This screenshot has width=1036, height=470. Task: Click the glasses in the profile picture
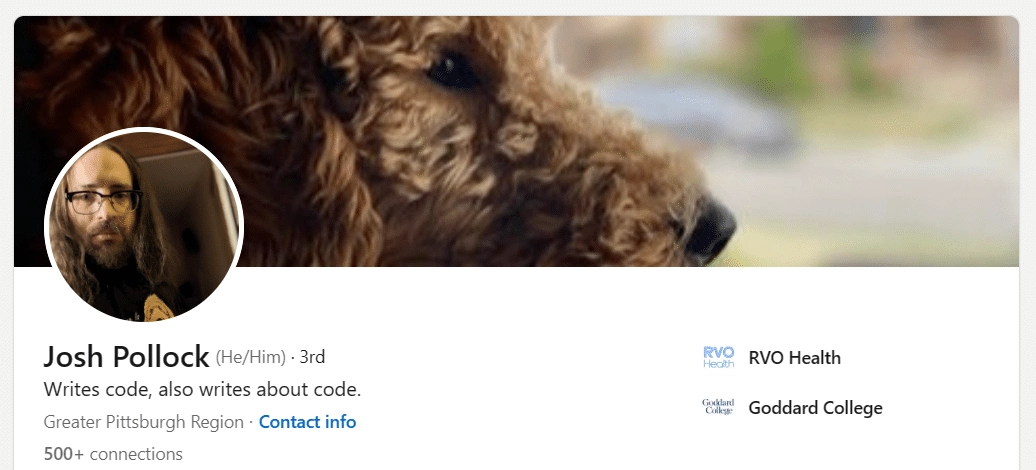pyautogui.click(x=104, y=202)
